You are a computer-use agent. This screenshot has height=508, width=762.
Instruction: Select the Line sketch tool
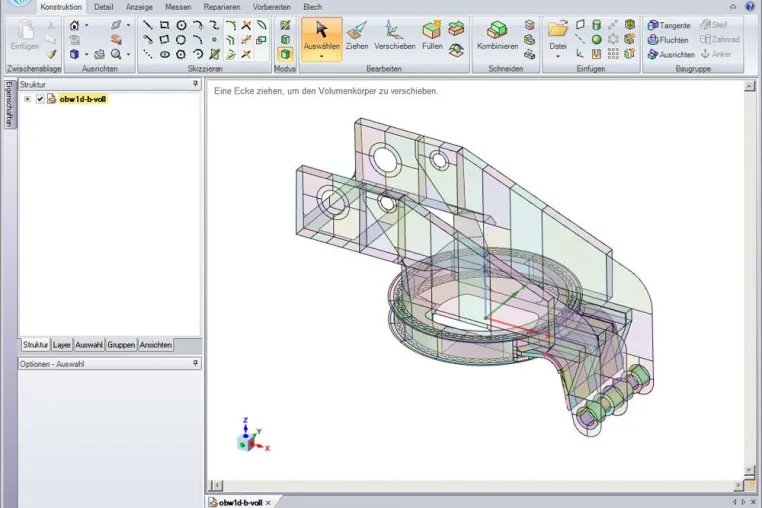click(x=148, y=25)
